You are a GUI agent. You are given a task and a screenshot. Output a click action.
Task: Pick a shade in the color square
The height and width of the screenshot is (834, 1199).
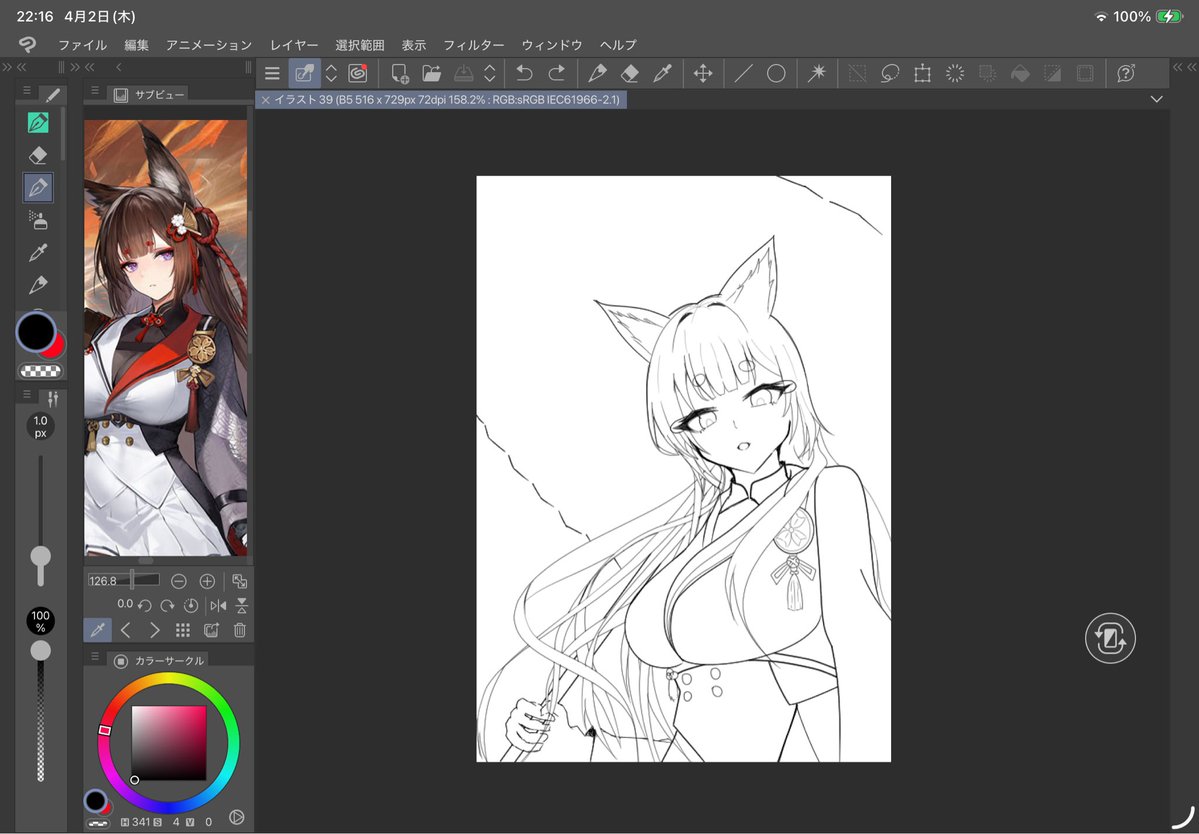tap(169, 742)
